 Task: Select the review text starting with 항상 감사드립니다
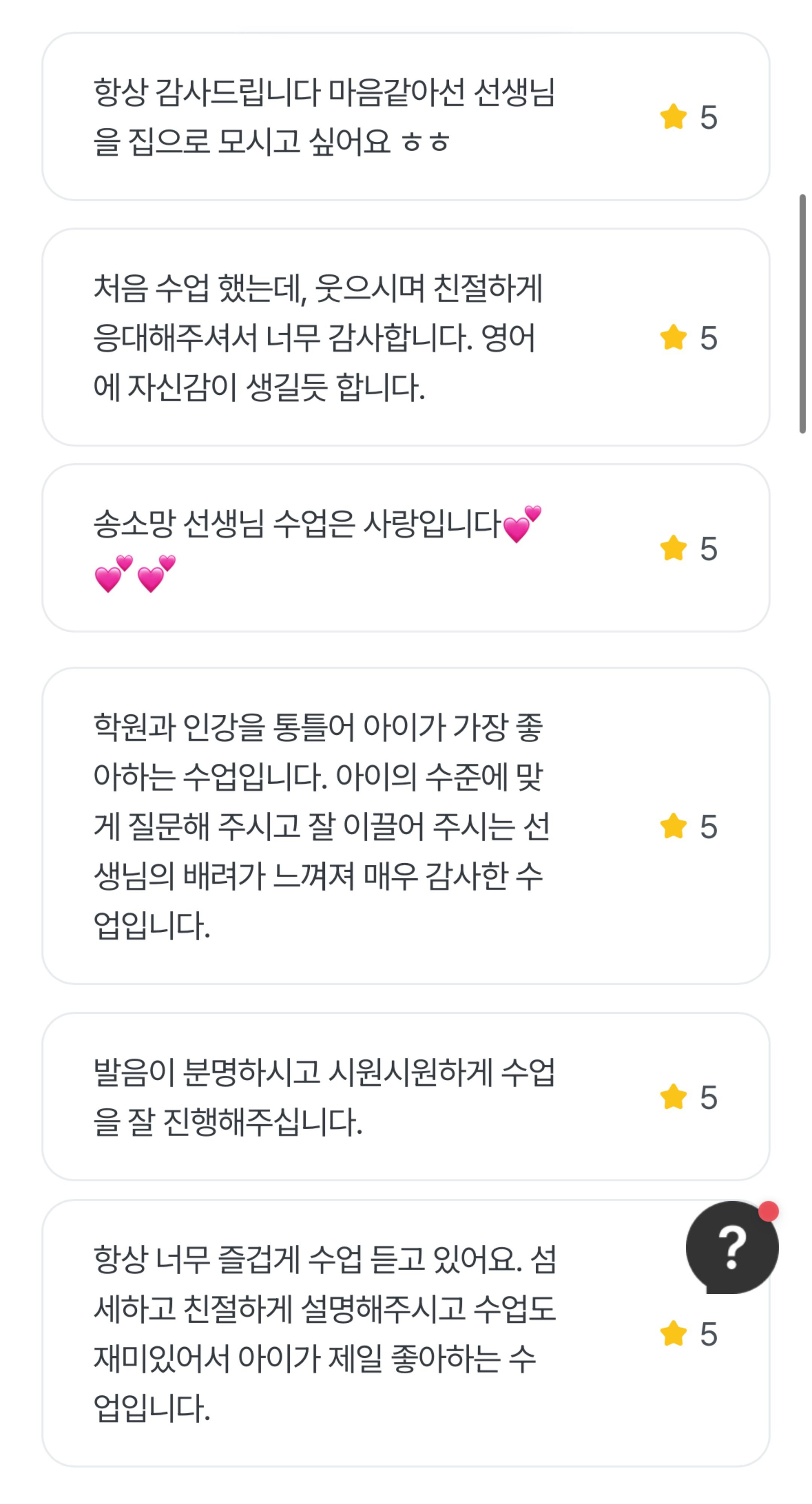coord(324,117)
